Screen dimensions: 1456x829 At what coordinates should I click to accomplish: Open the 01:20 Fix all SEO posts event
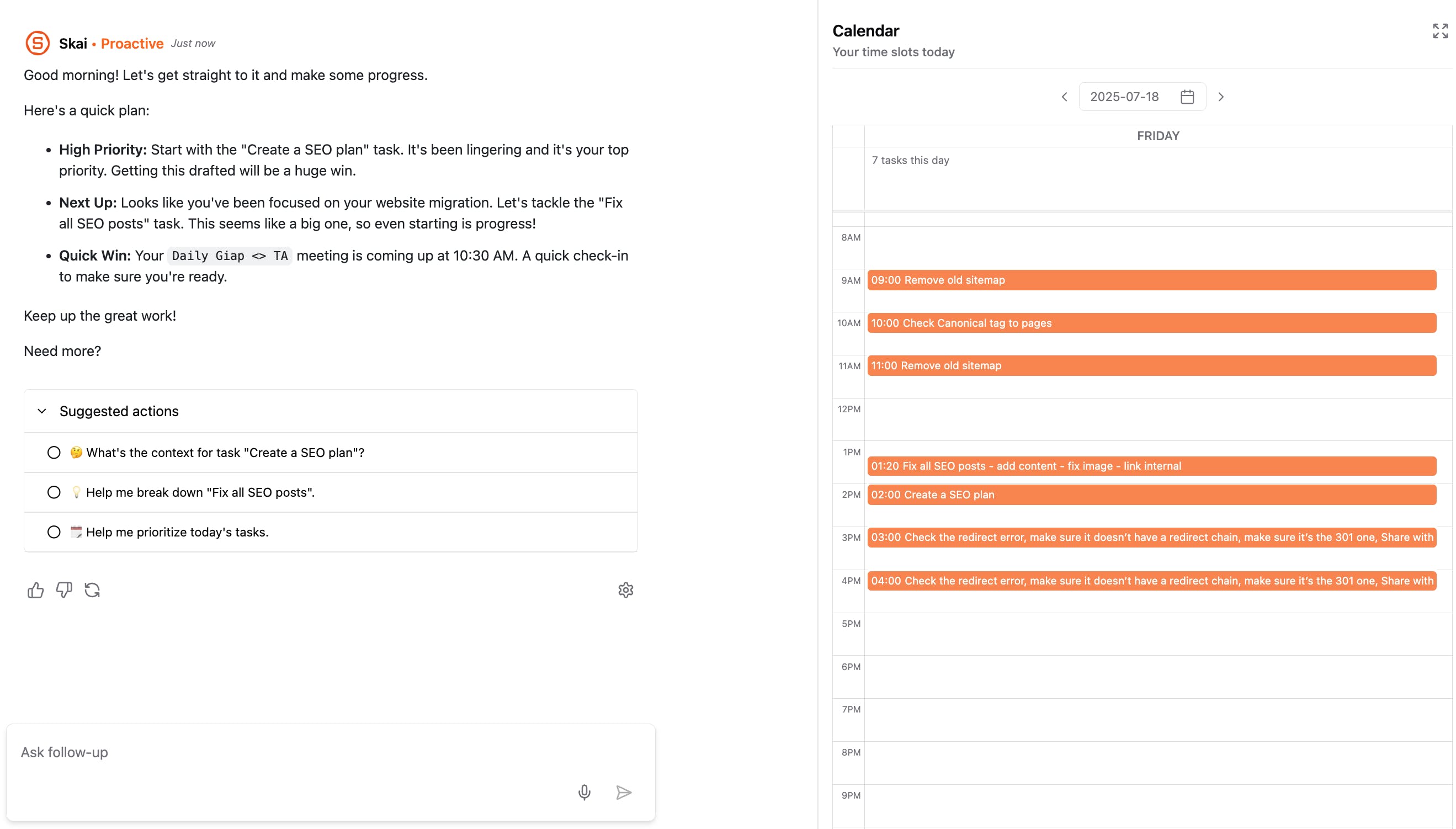(1151, 466)
